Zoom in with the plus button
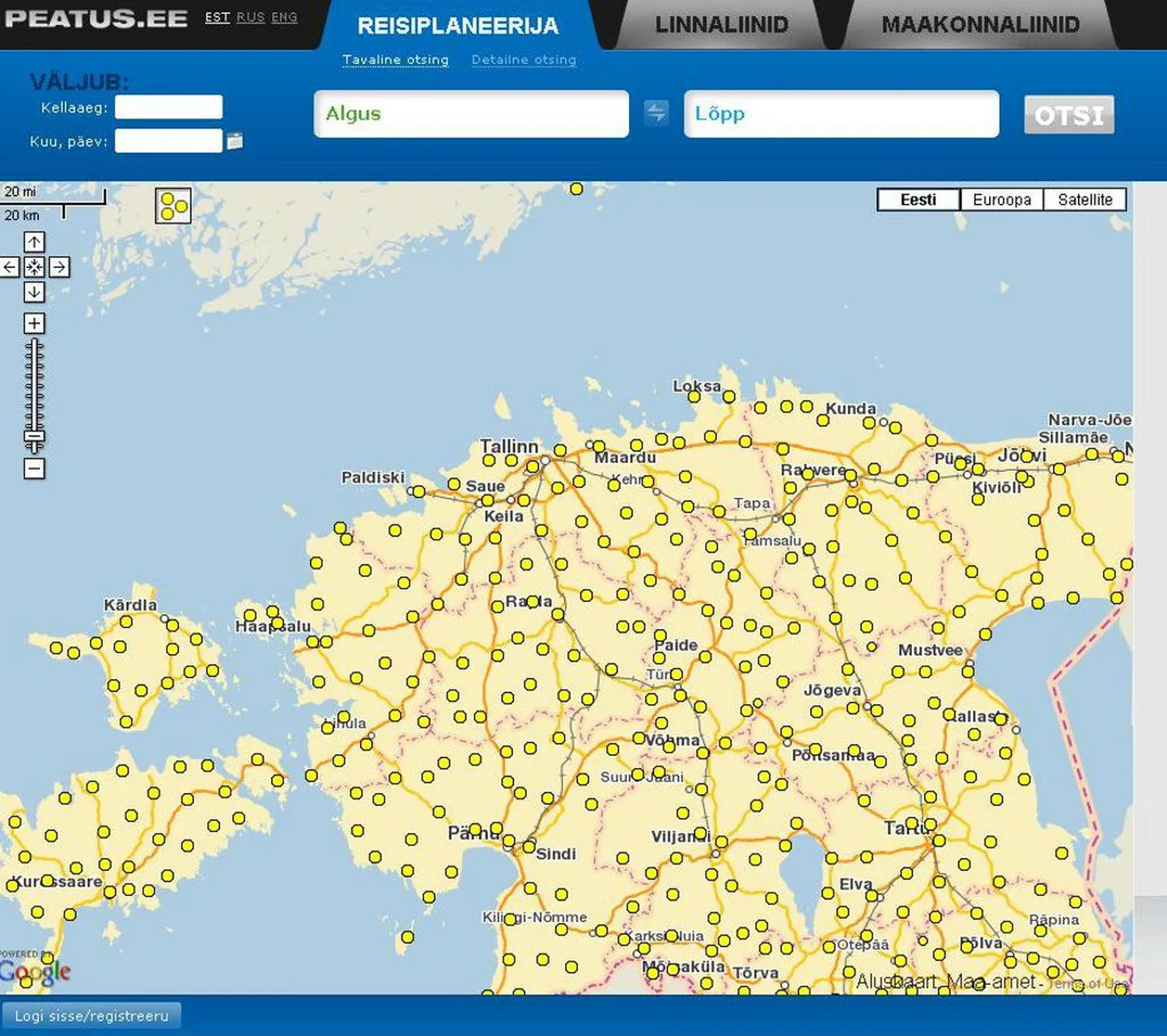Viewport: 1167px width, 1036px height. click(x=34, y=324)
